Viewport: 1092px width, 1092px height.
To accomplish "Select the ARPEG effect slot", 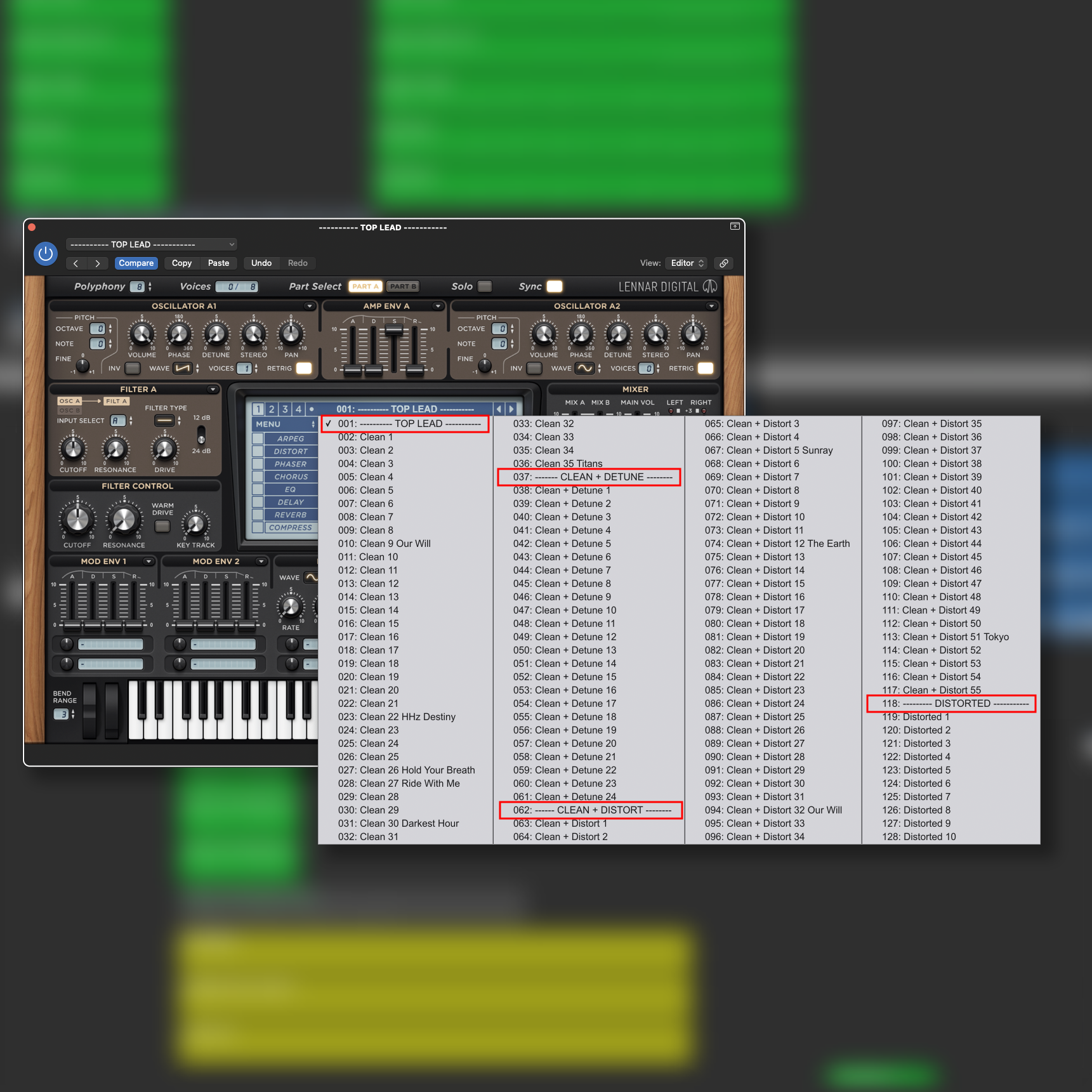I will click(x=290, y=438).
